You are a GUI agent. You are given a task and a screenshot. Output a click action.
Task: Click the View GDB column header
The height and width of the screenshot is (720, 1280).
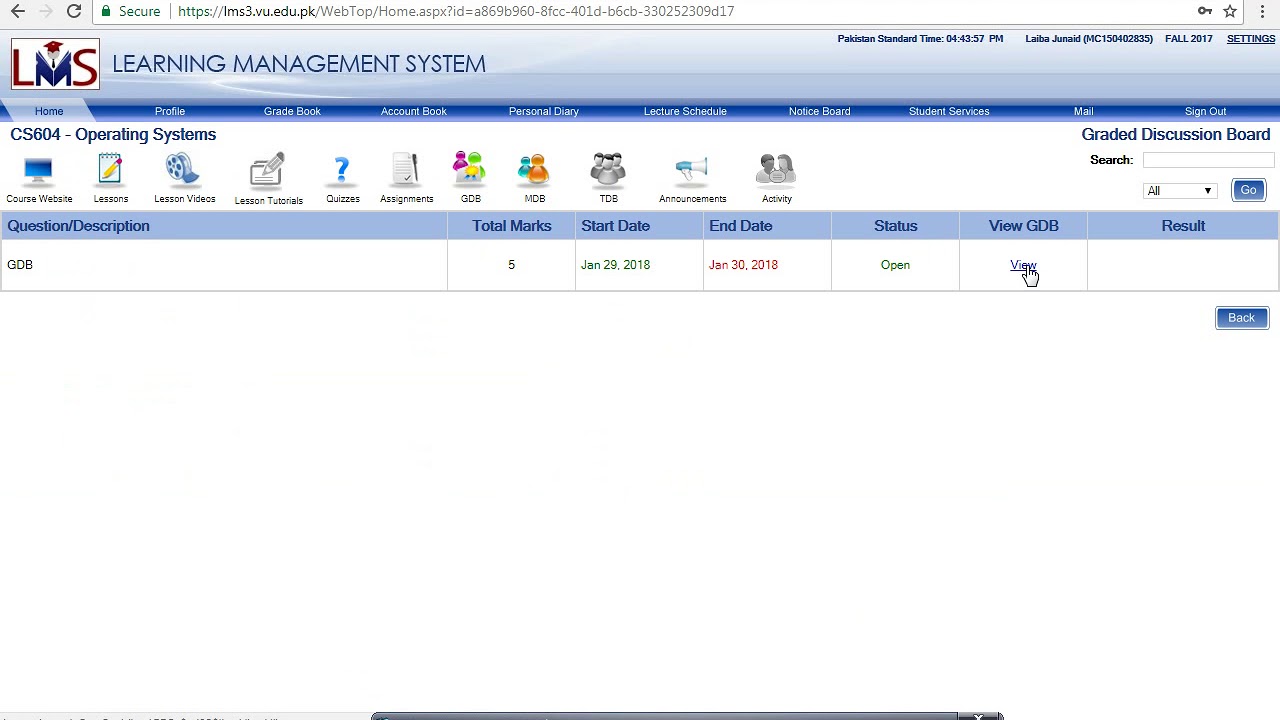click(x=1023, y=226)
